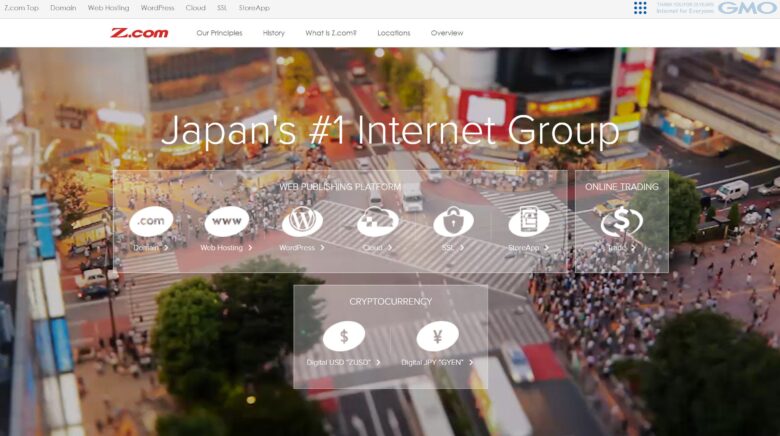Screen dimensions: 780x436
Task: Click the top bar StoreApp link
Action: tap(253, 8)
